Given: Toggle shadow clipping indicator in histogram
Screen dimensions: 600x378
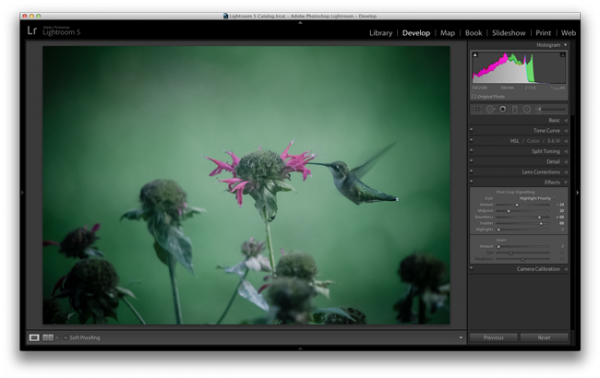Looking at the screenshot, I should [x=475, y=55].
